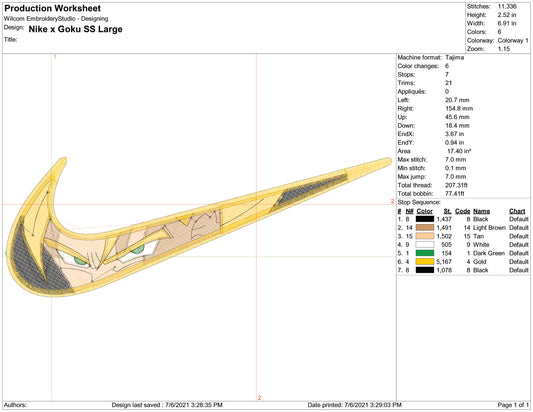Select the Trims value '21'
533x412 pixels.
coord(448,83)
